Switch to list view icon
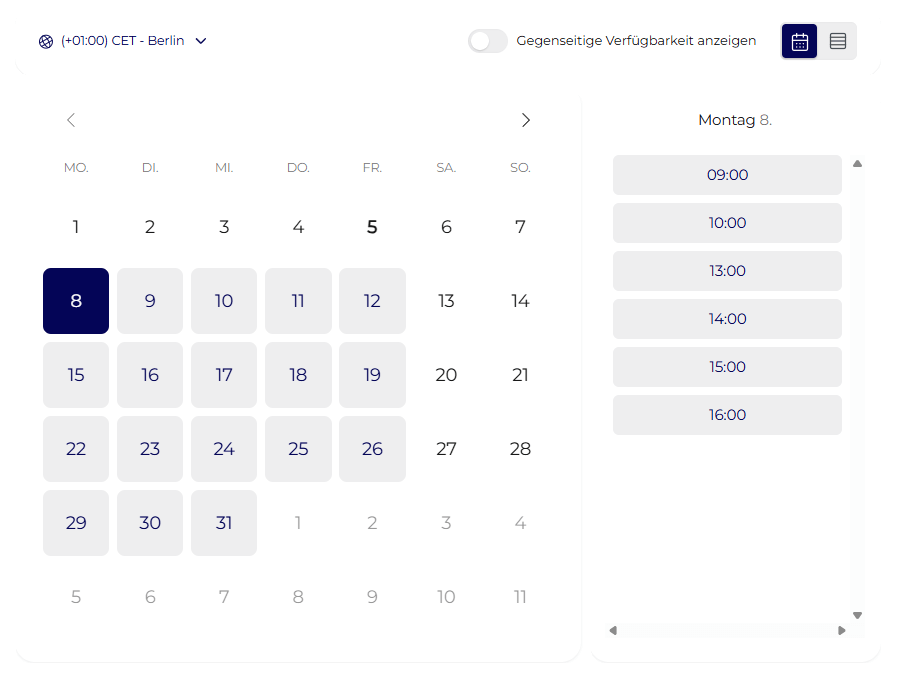This screenshot has width=904, height=679. click(838, 41)
